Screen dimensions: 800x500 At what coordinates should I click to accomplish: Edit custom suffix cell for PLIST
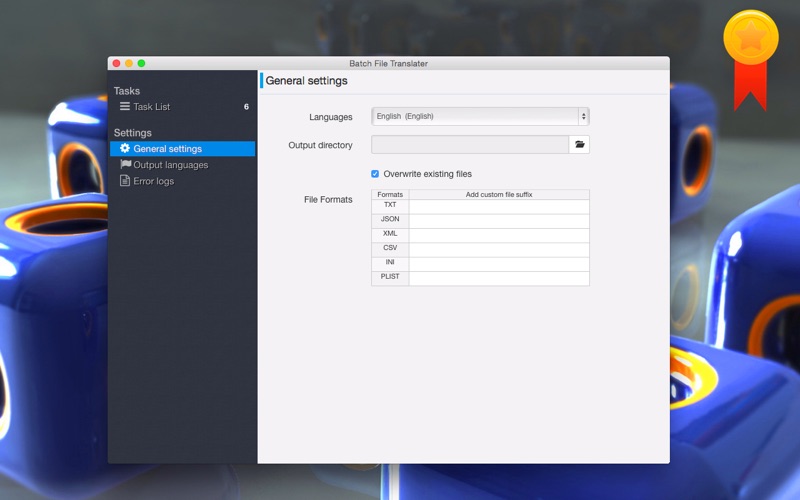(x=499, y=278)
